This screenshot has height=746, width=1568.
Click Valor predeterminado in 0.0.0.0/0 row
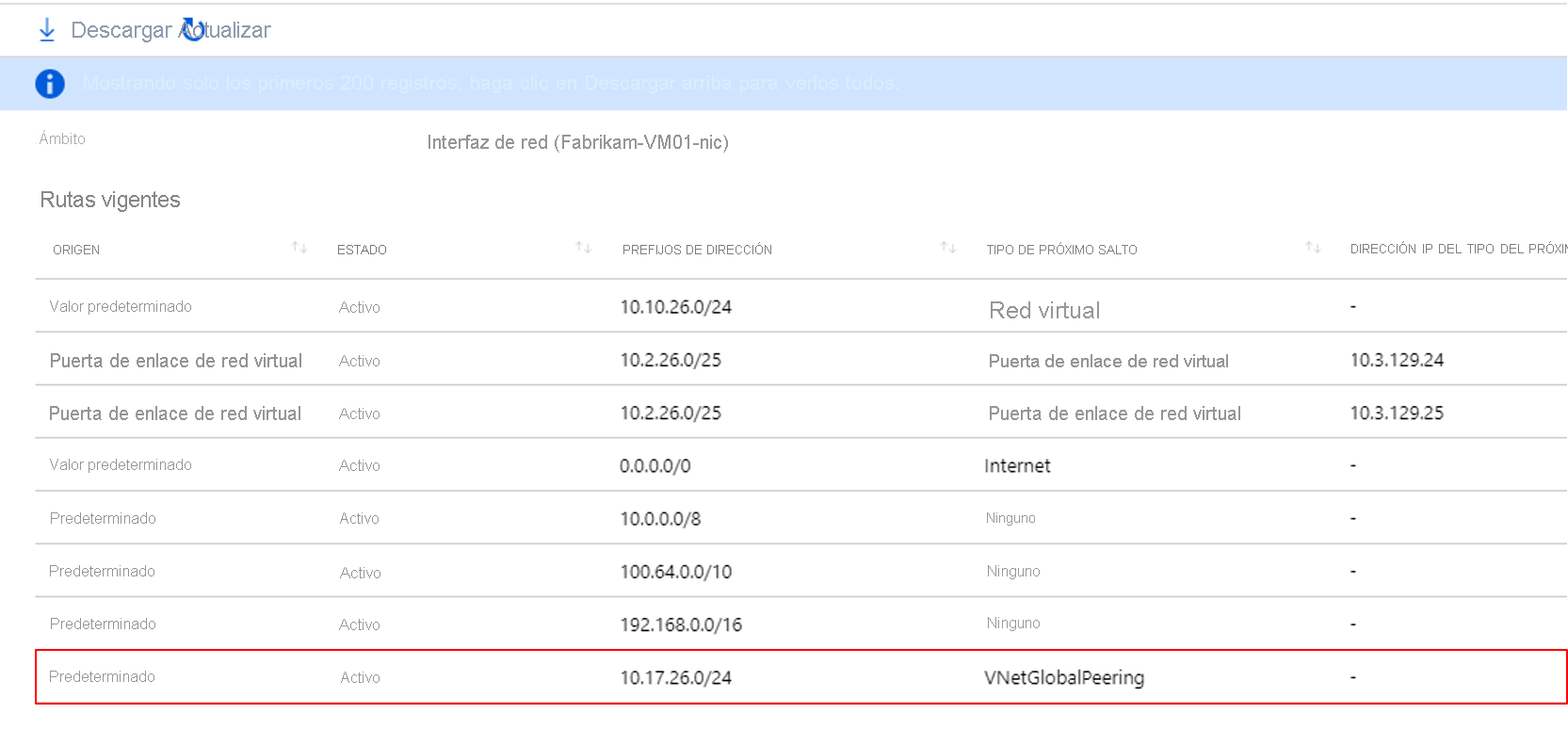[x=121, y=464]
